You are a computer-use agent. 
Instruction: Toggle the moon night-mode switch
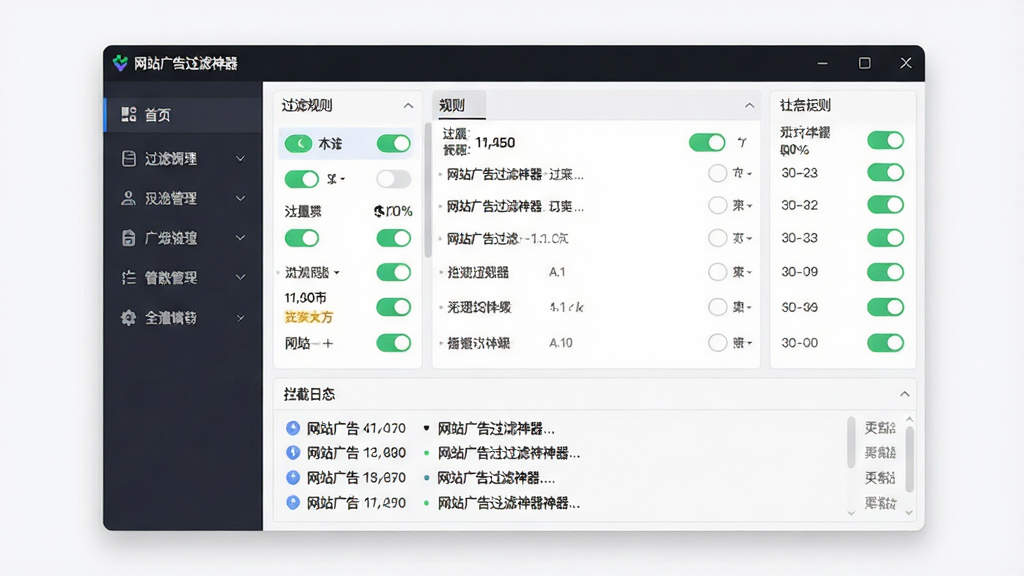tap(298, 144)
